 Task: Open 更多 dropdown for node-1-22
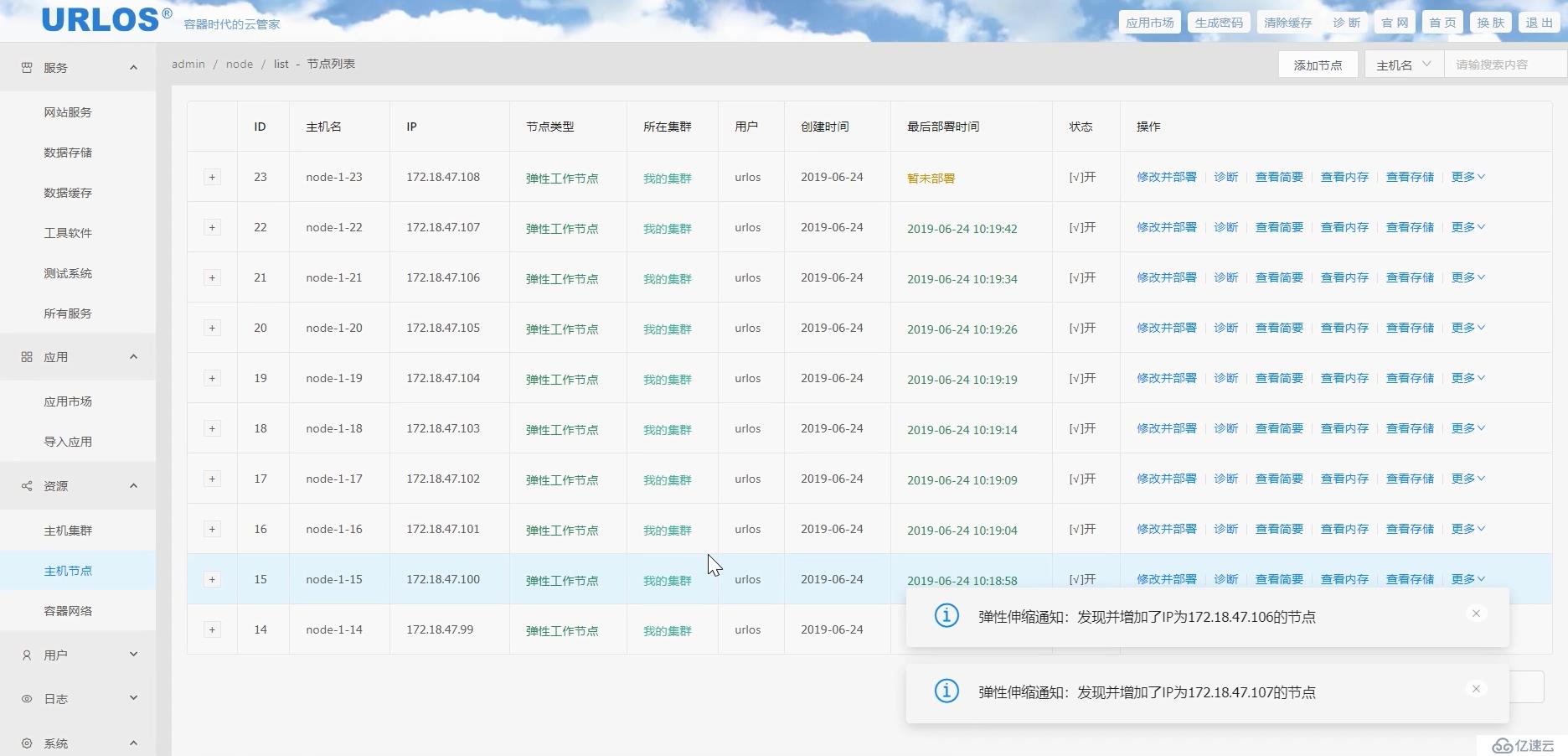click(x=1467, y=227)
